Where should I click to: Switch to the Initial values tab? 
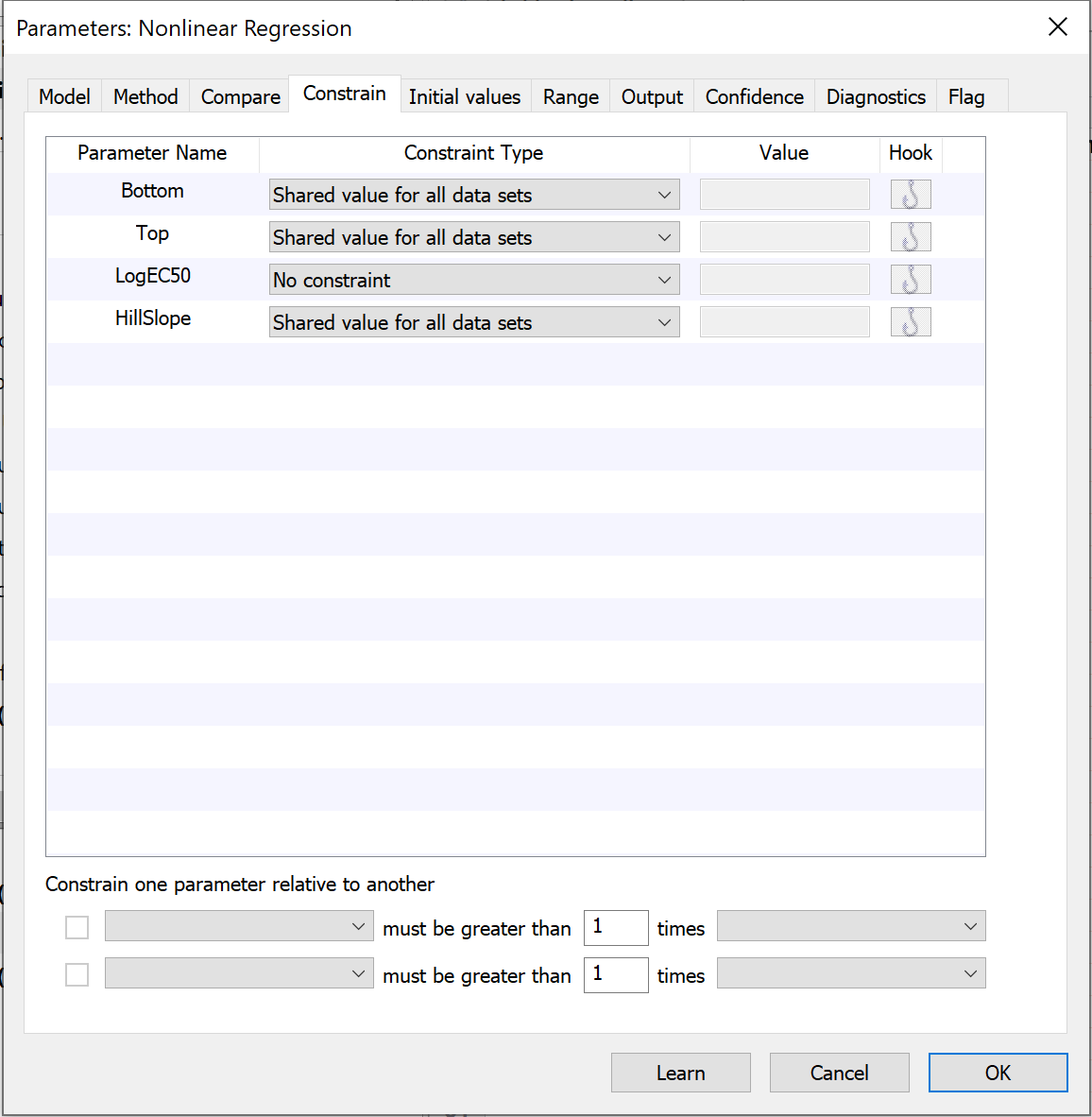[x=464, y=96]
